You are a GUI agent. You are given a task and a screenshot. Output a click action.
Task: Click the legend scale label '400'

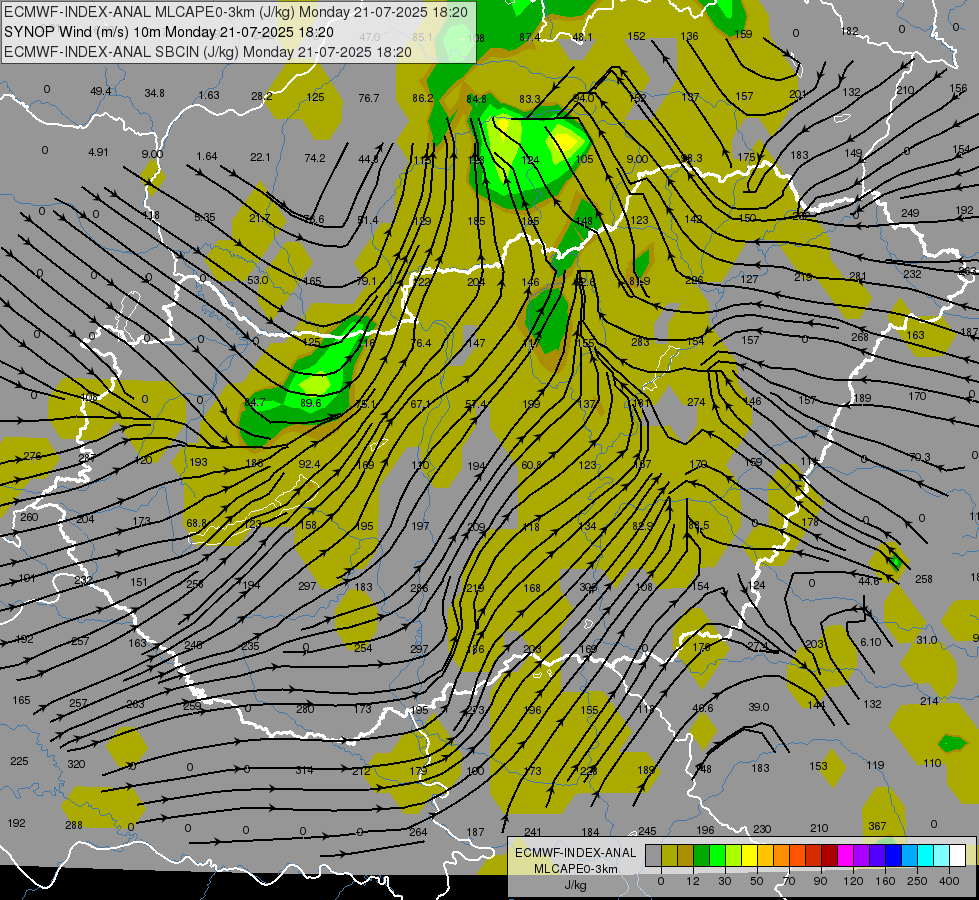(x=948, y=881)
